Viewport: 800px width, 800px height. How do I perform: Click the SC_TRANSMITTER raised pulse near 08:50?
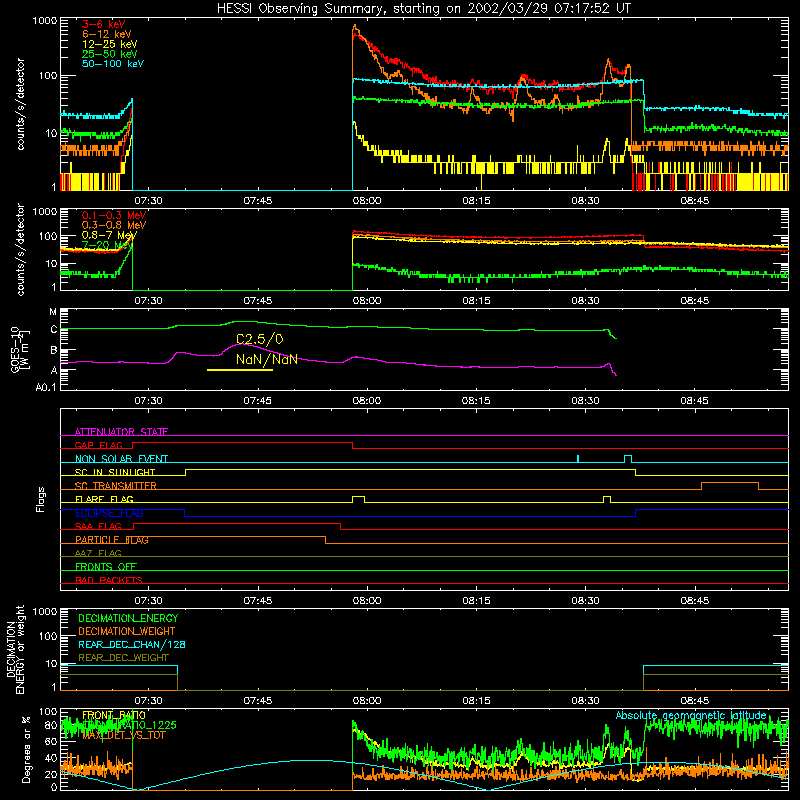coord(730,486)
